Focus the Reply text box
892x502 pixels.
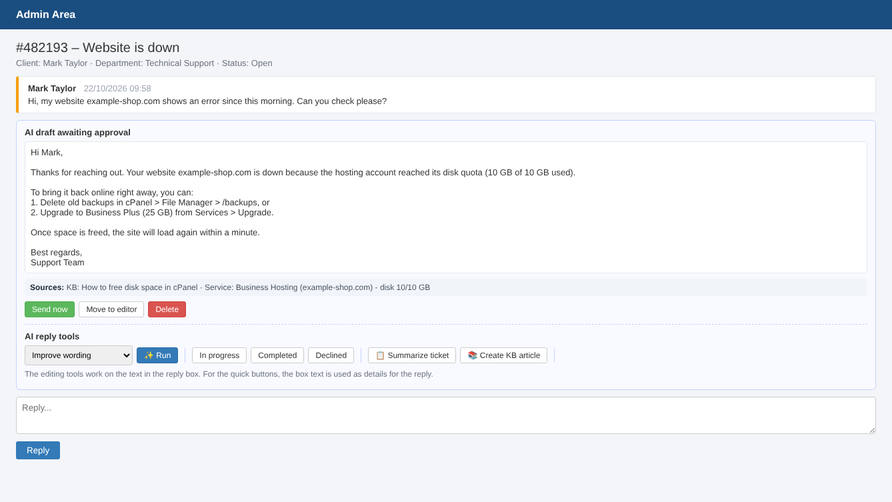[446, 415]
